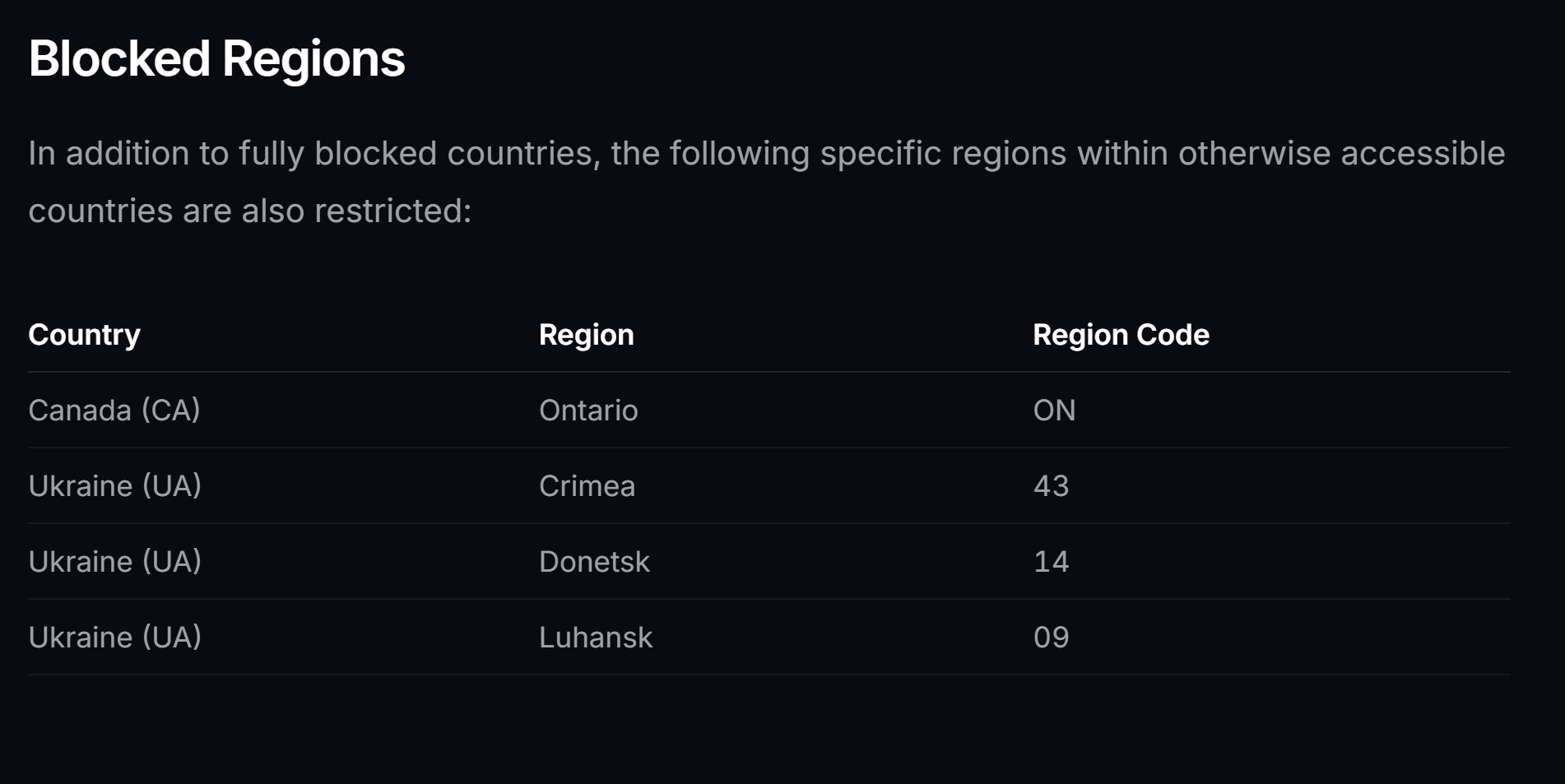The width and height of the screenshot is (1565, 784).
Task: Select the Ontario region cell
Action: 588,410
